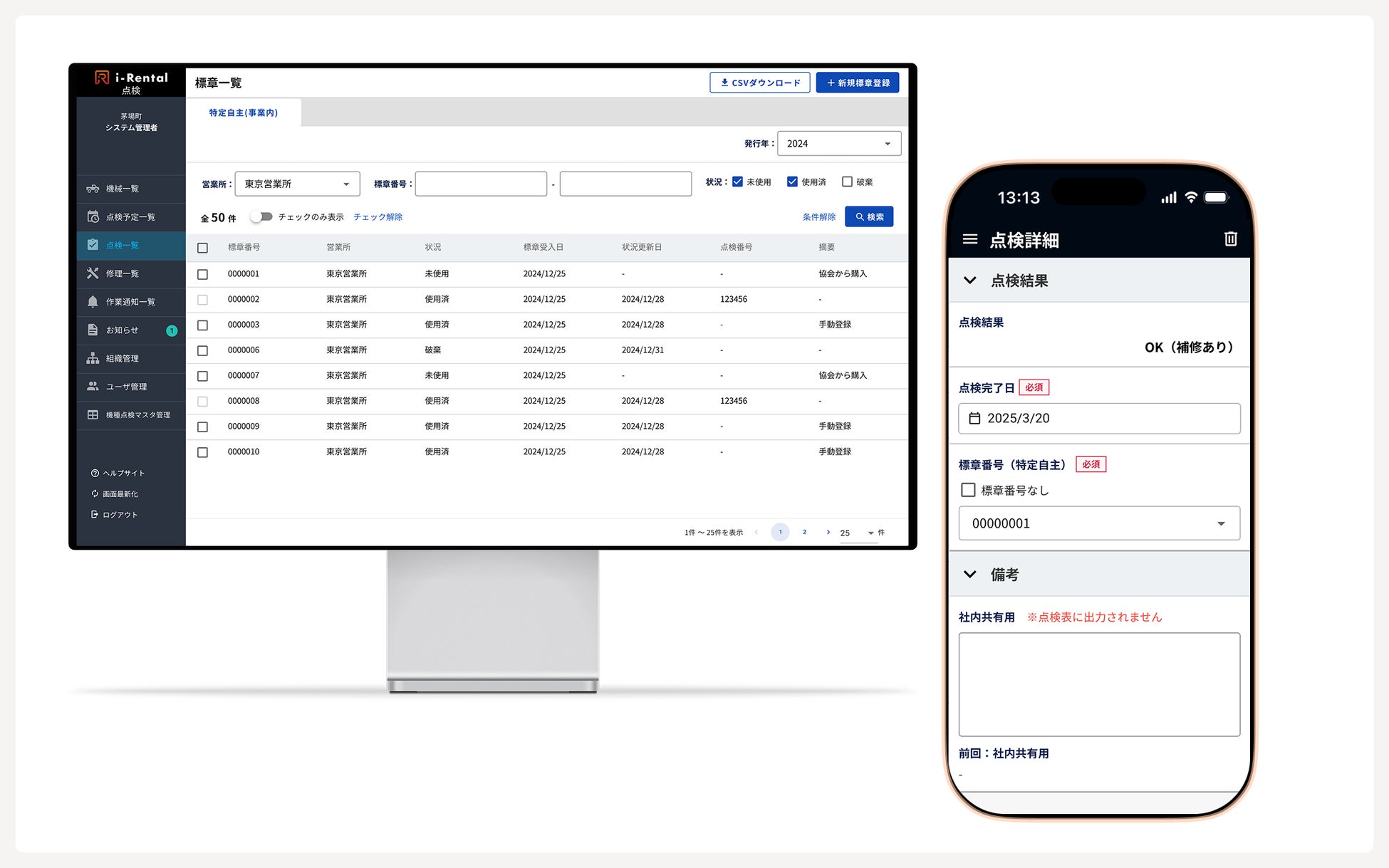The image size is (1389, 868).
Task: Open the 発行年 2024 dropdown
Action: point(838,144)
